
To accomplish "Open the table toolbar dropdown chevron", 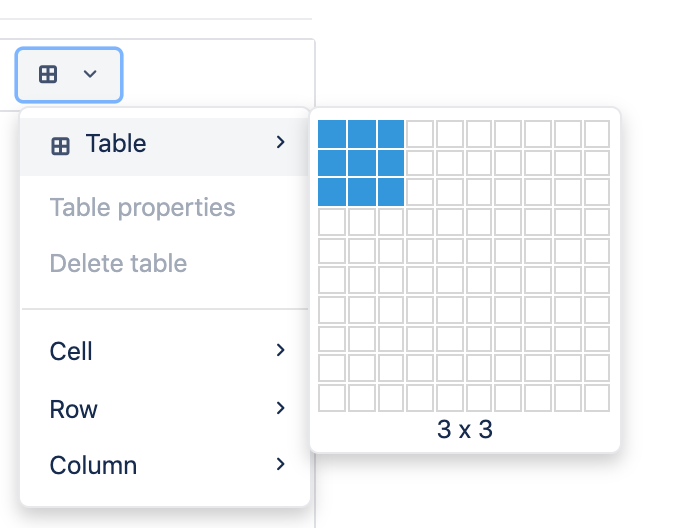I will click(90, 74).
